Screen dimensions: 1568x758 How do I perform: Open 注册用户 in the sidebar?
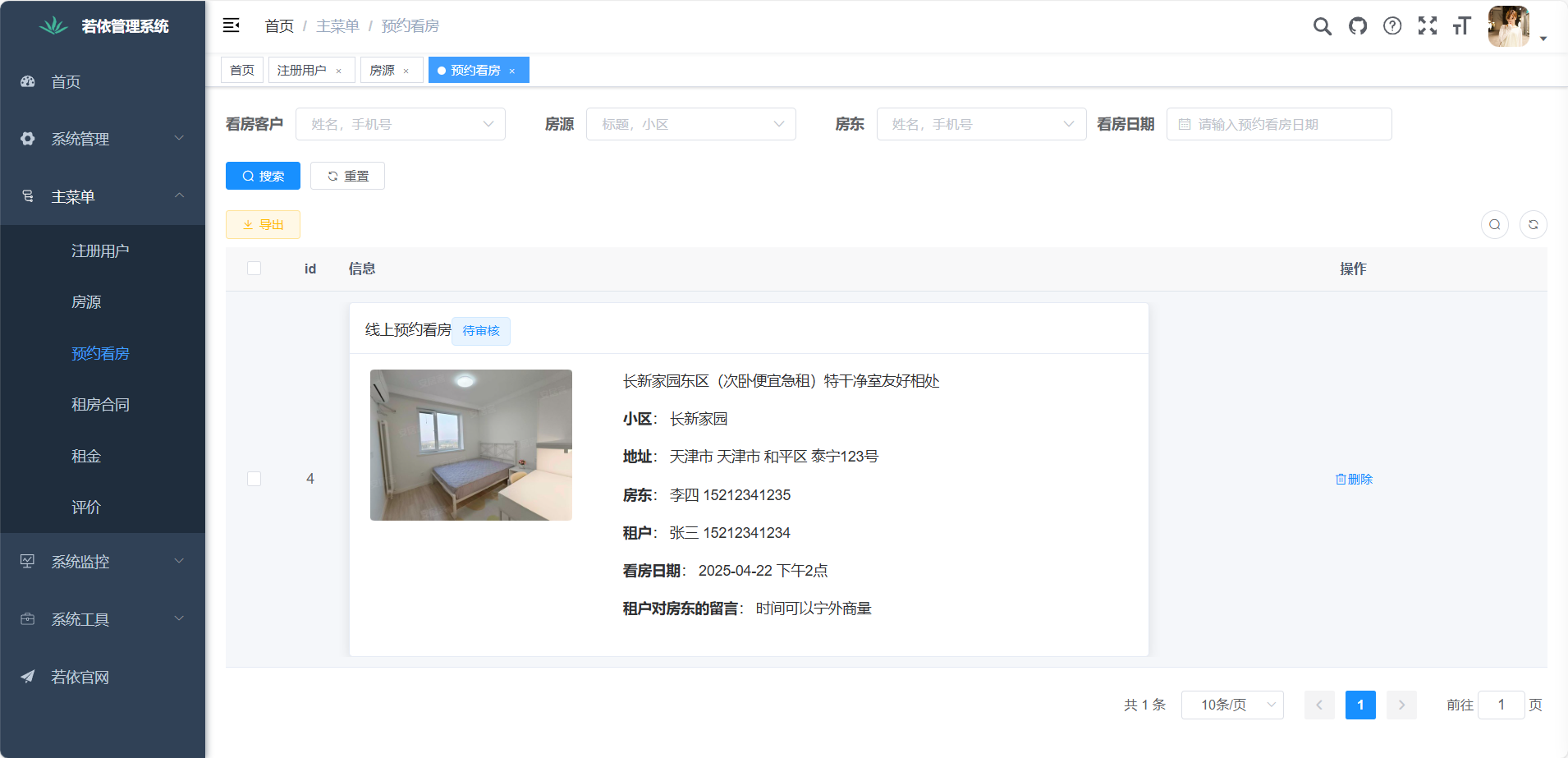click(103, 250)
